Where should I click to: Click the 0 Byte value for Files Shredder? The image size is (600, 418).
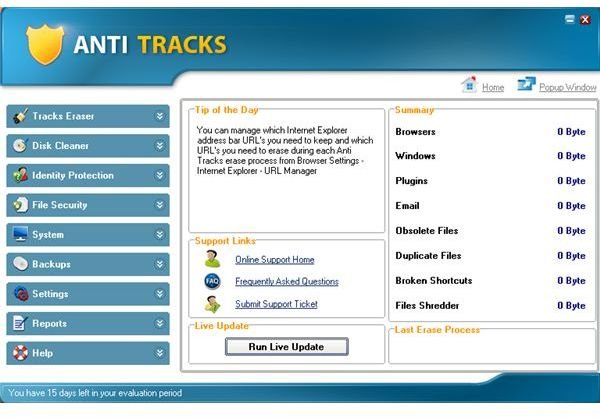pyautogui.click(x=571, y=305)
